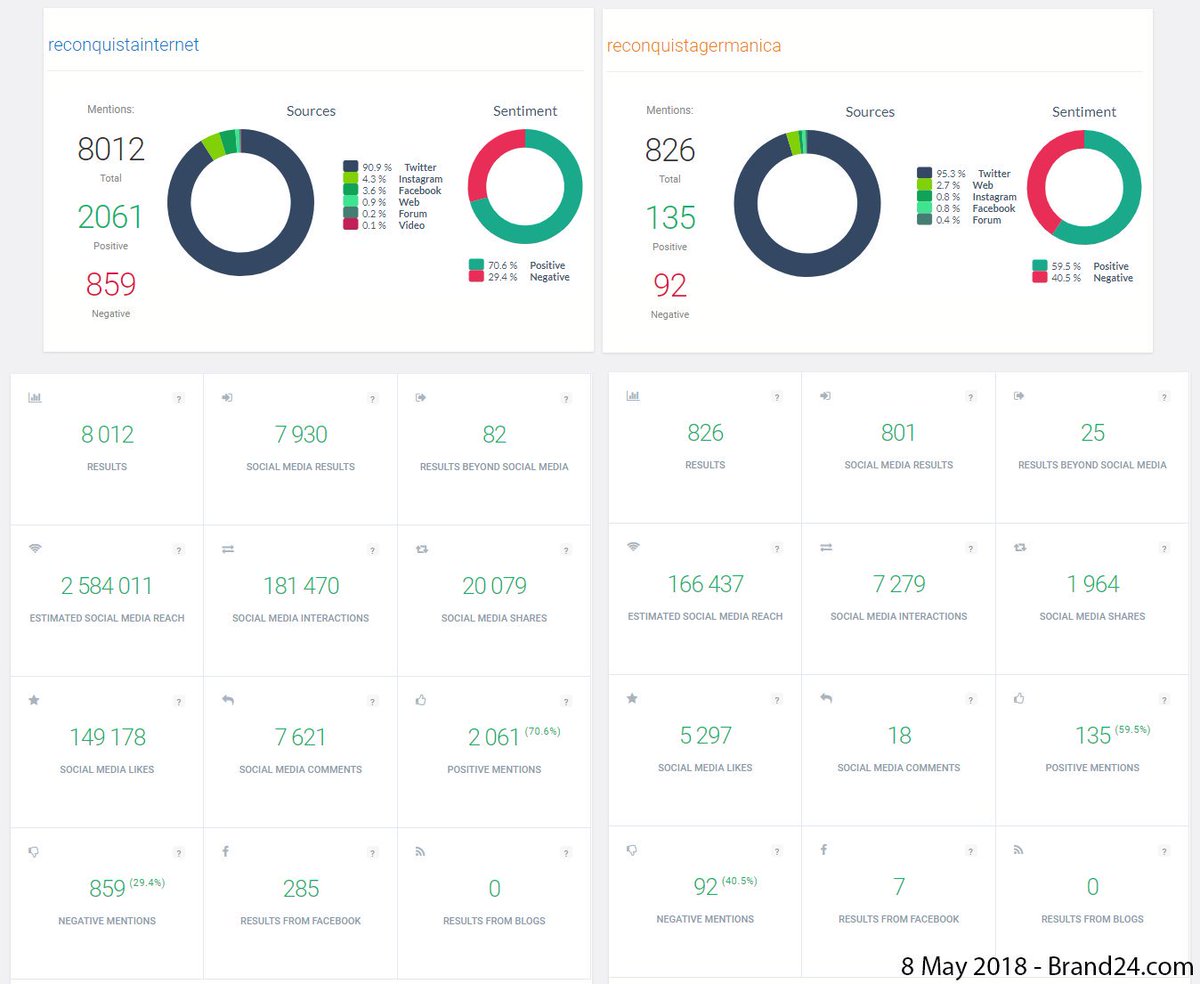Click the Web 2.7 % legend swatch
1200x984 pixels.
click(924, 185)
